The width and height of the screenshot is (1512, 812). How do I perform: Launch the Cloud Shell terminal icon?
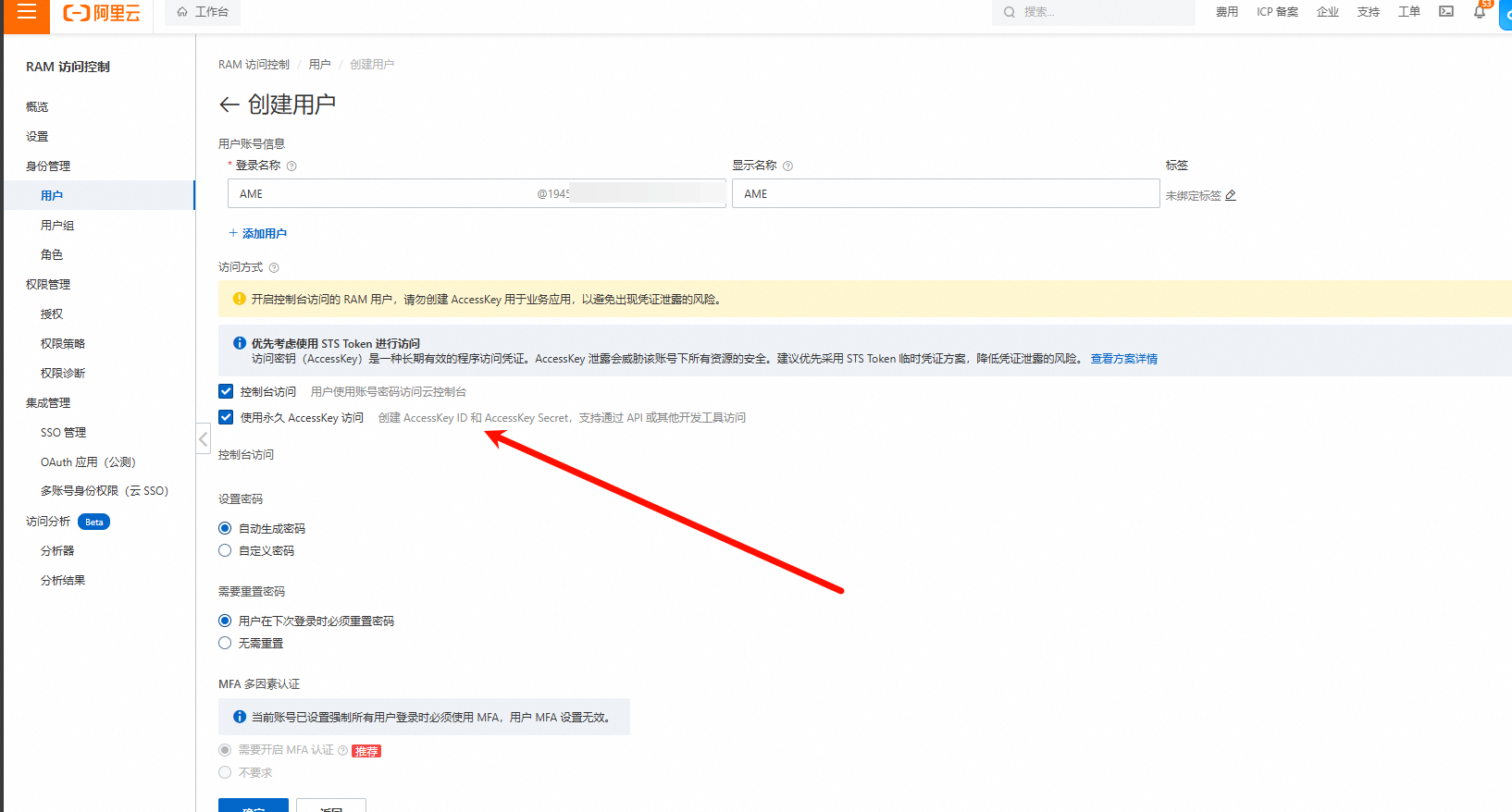1446,12
